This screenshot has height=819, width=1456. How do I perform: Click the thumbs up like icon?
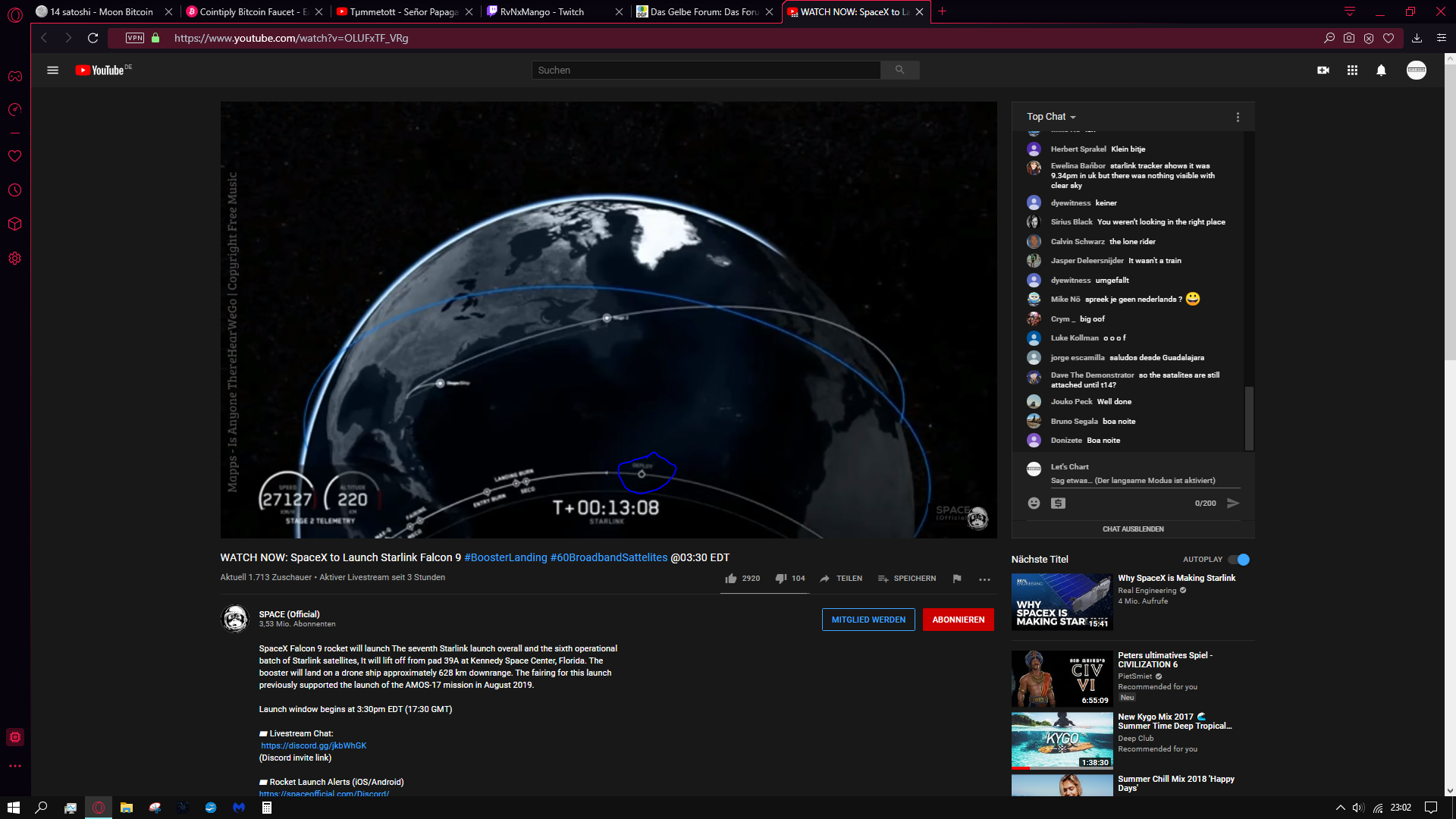click(730, 579)
